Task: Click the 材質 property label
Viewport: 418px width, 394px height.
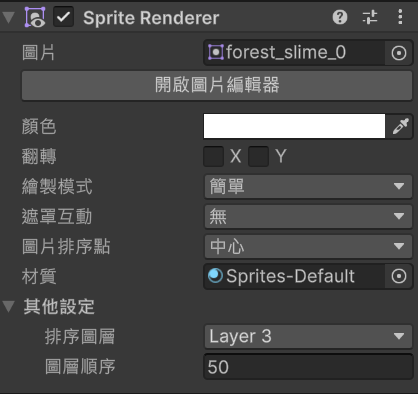Action: click(39, 276)
